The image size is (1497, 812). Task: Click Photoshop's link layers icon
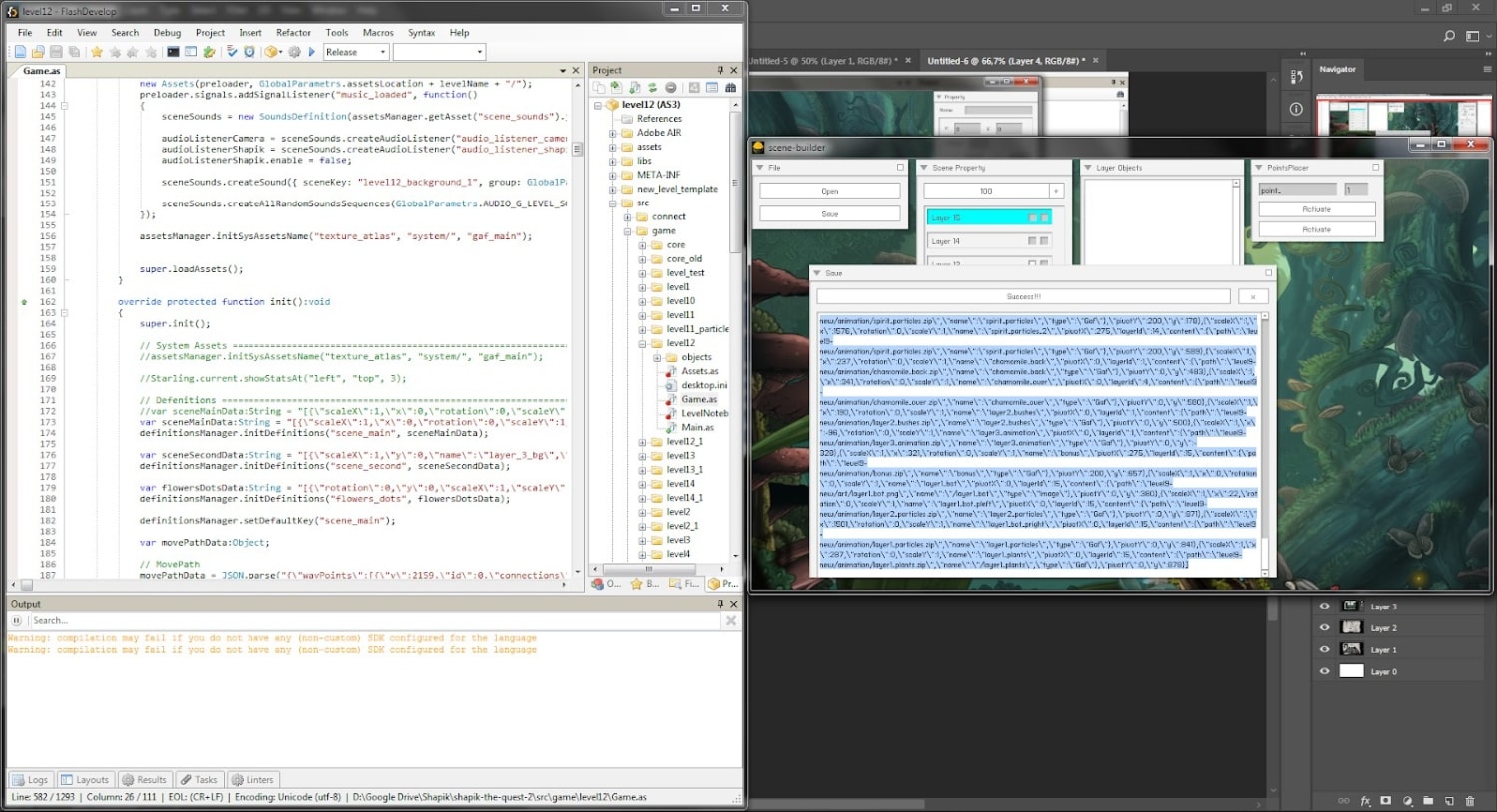[1344, 800]
